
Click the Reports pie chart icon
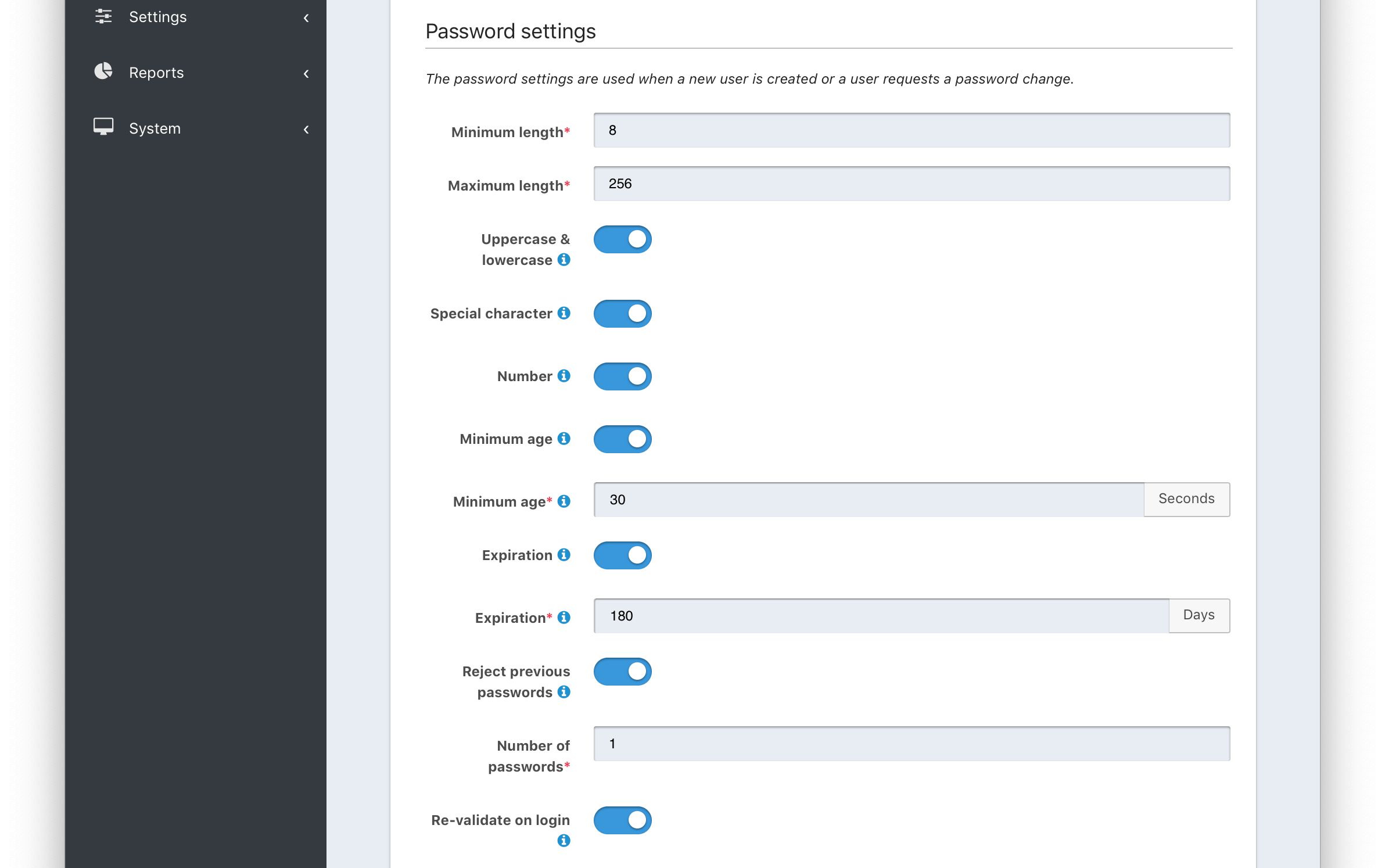[103, 71]
